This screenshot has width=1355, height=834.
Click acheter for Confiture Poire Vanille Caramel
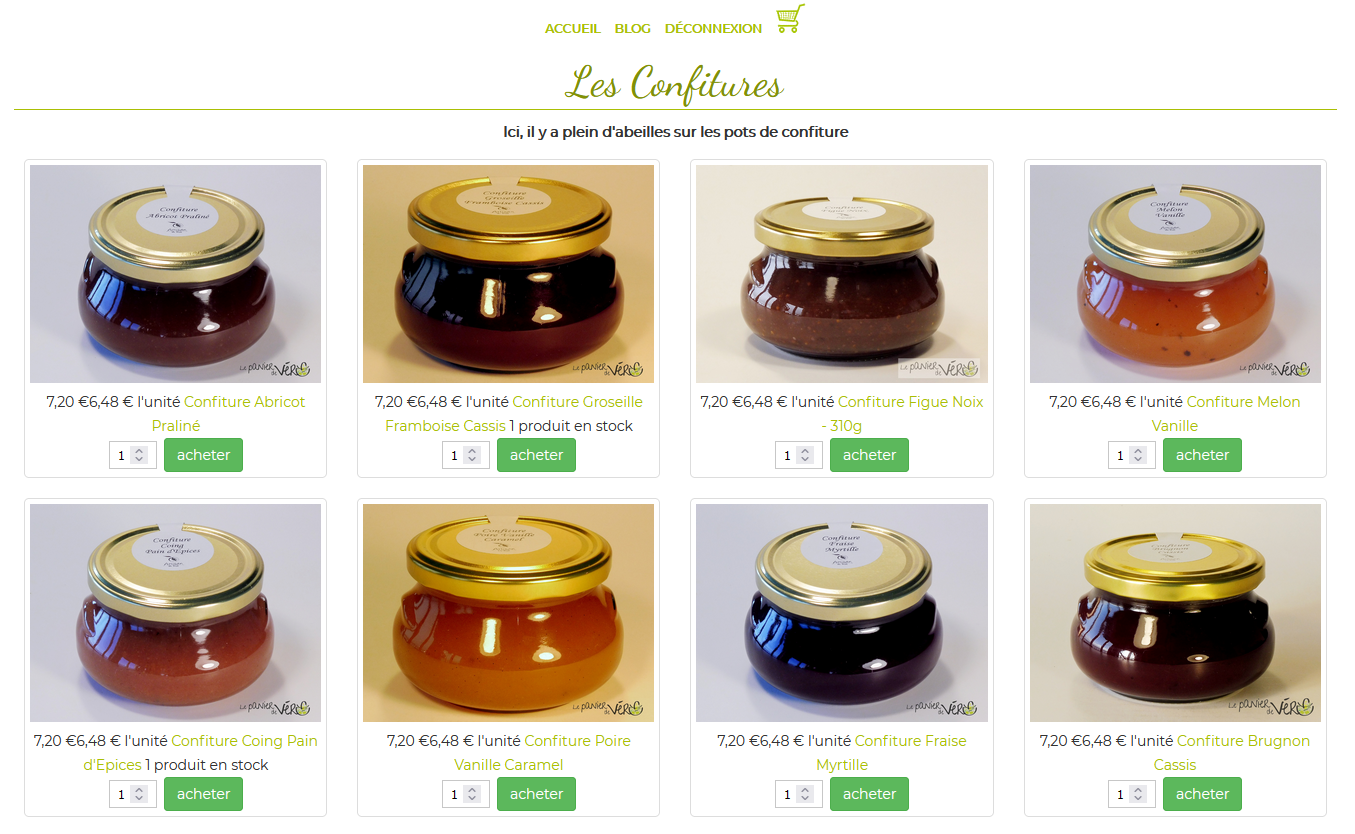536,794
